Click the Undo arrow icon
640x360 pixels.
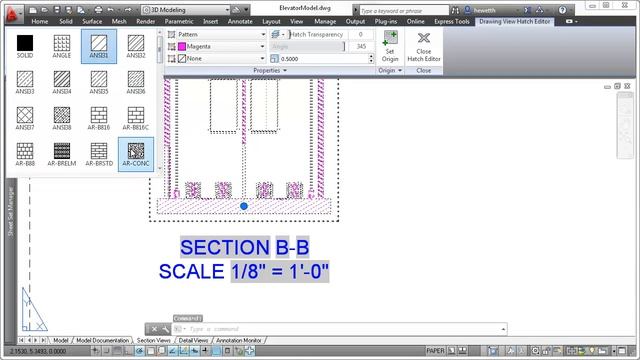[x=110, y=10]
